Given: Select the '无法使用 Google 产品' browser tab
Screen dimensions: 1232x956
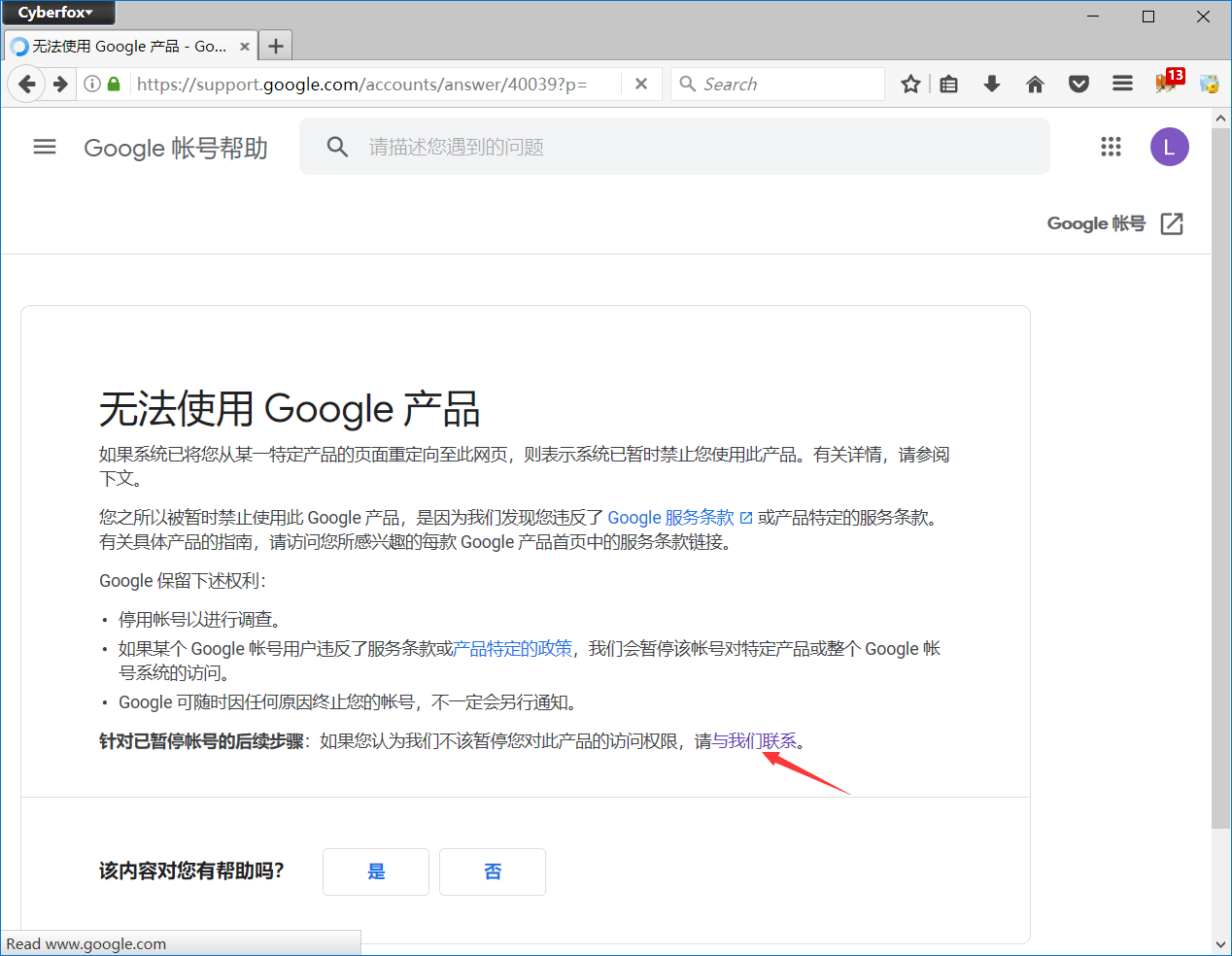Looking at the screenshot, I should pyautogui.click(x=131, y=46).
